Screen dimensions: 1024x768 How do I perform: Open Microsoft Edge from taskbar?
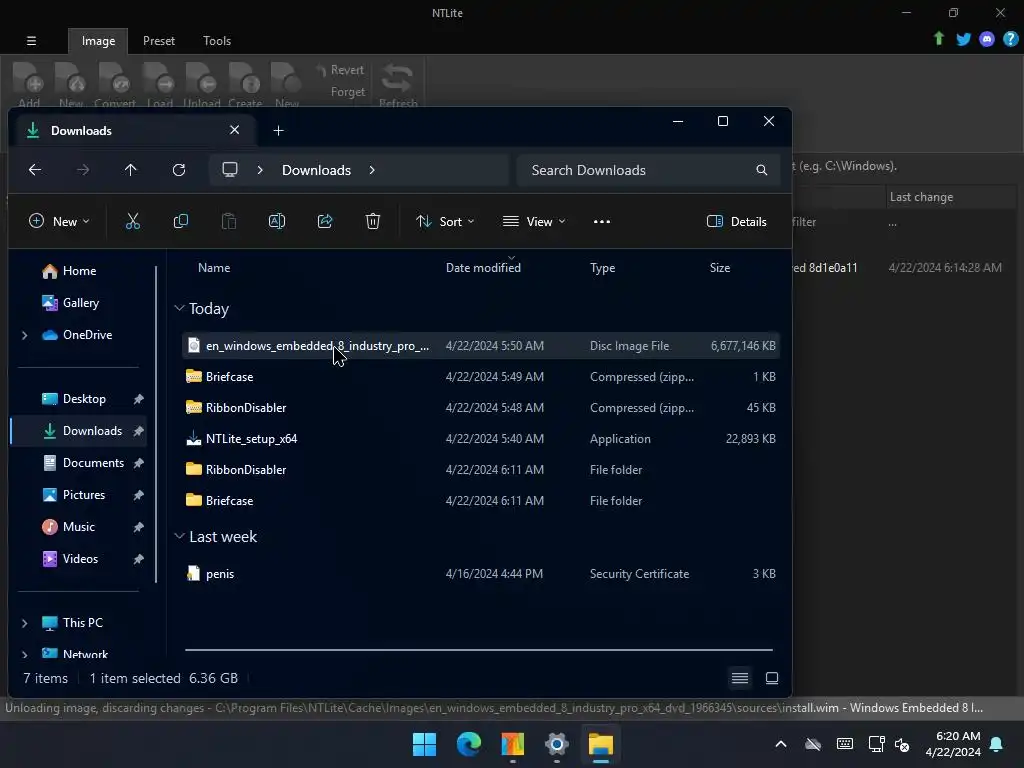(x=468, y=744)
